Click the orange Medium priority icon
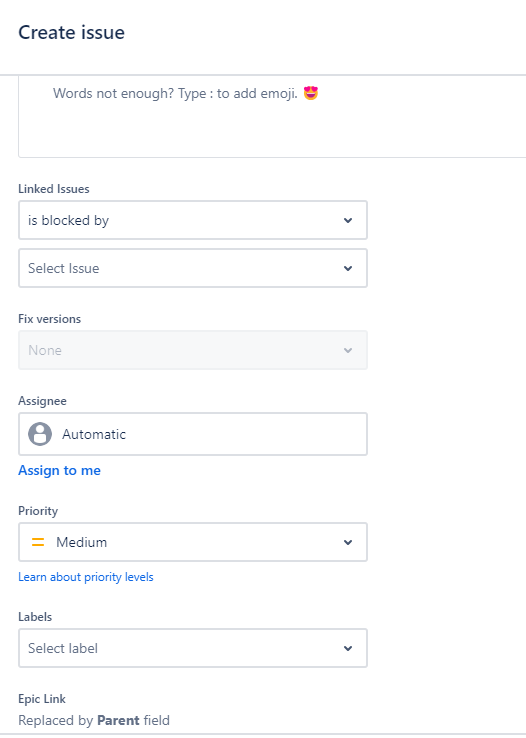This screenshot has height=738, width=526. coord(38,542)
